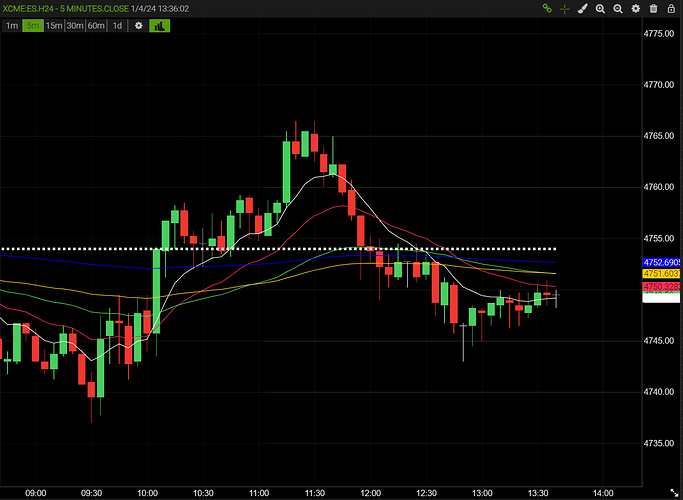The width and height of the screenshot is (683, 500).
Task: Click the red 4750.328 price label
Action: (661, 287)
